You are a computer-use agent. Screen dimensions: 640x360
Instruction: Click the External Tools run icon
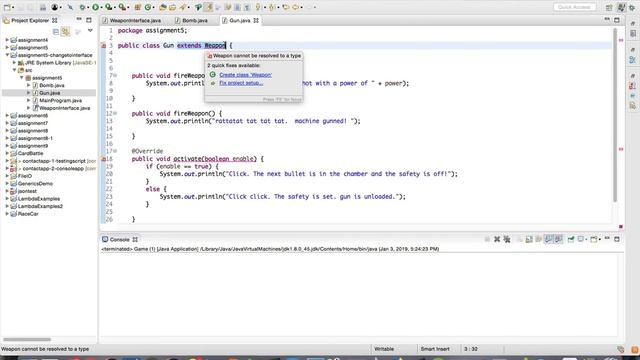122,7
